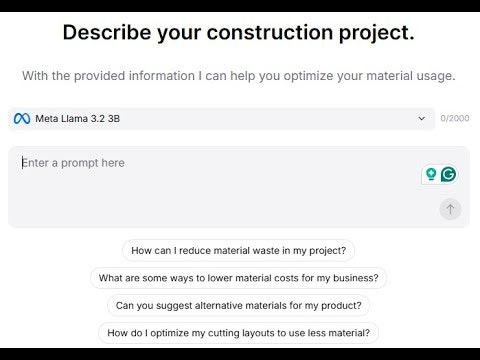The height and width of the screenshot is (360, 480).
Task: Expand the model selector chevron arrow
Action: [422, 118]
